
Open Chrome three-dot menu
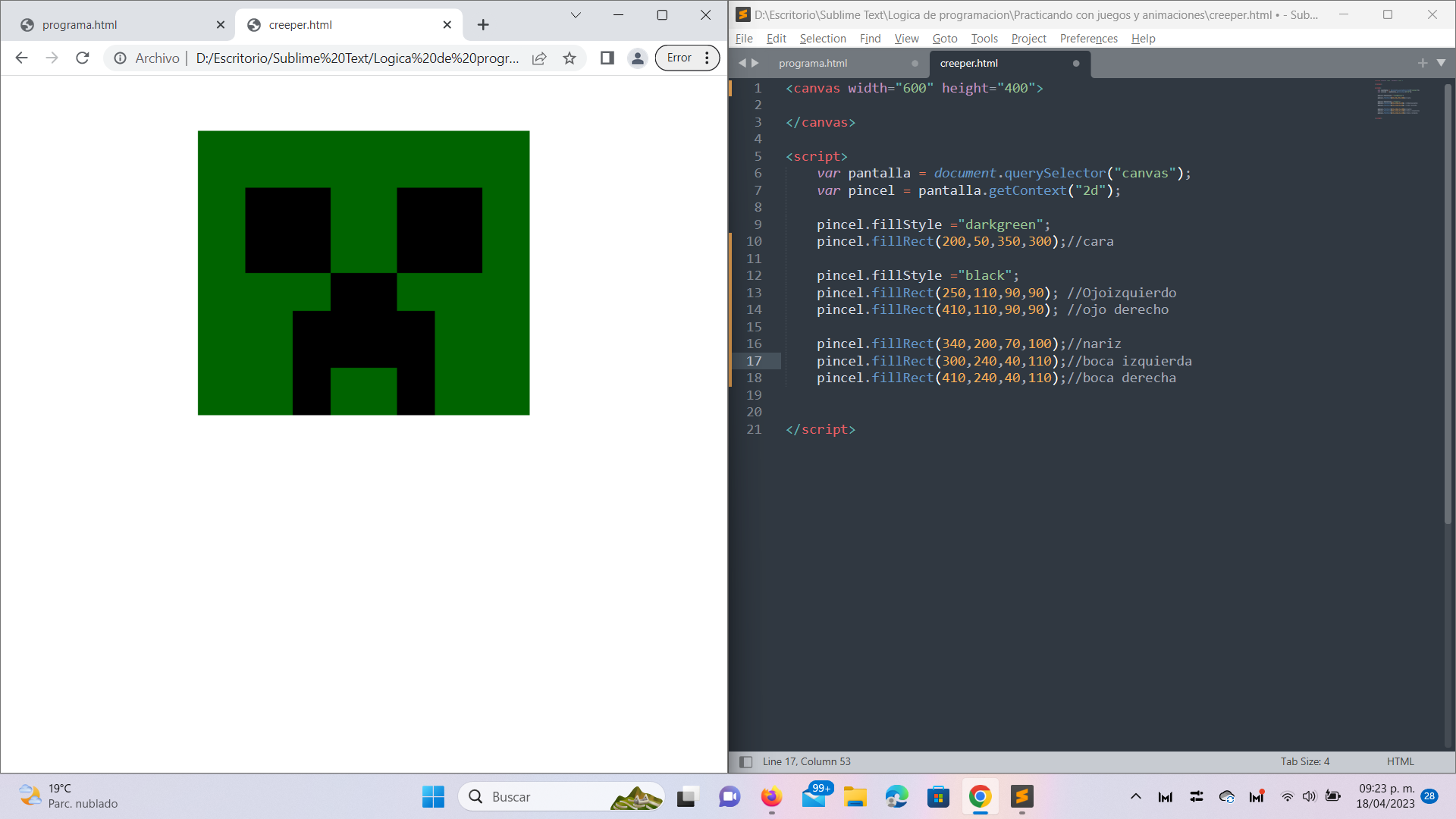coord(707,58)
